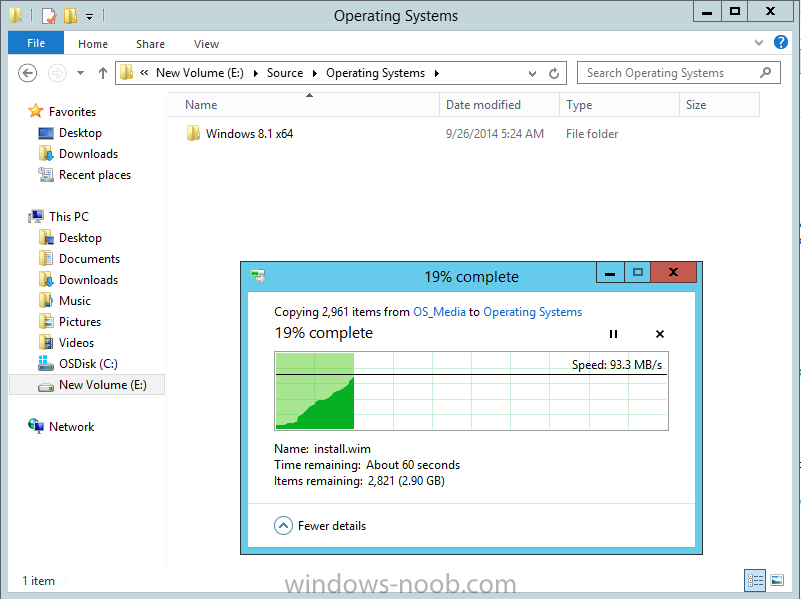Open Network in navigation pane
801x599 pixels.
(x=72, y=426)
